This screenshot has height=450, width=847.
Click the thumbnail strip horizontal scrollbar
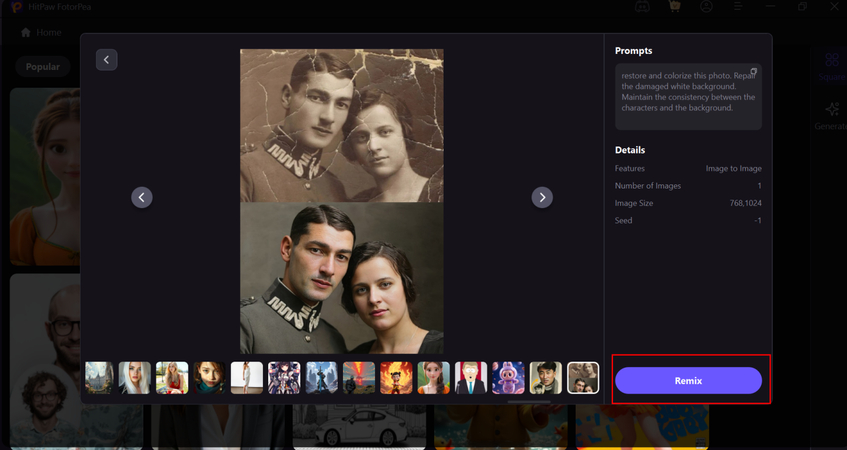click(530, 401)
